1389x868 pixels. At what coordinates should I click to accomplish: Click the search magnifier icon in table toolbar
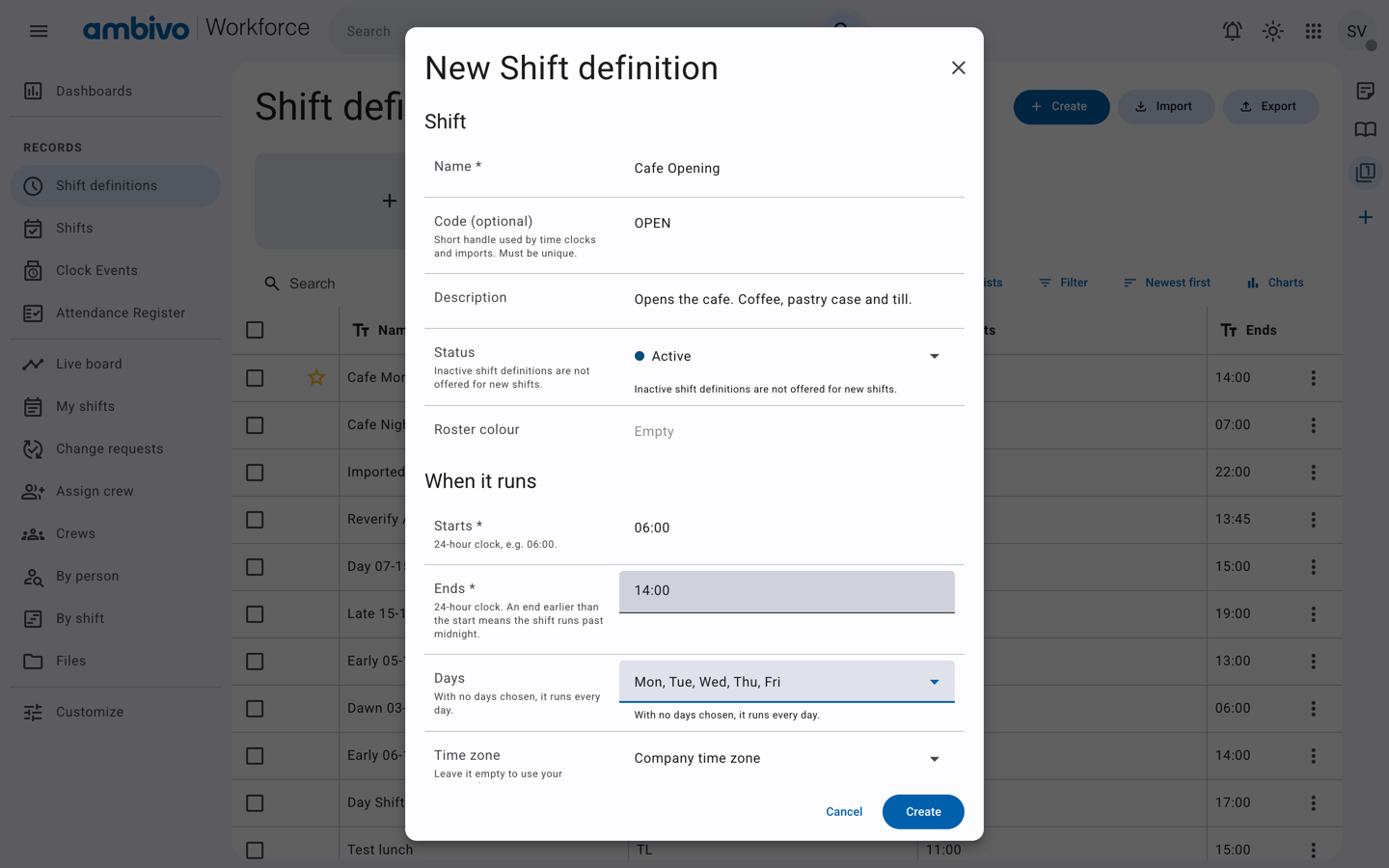click(x=272, y=284)
